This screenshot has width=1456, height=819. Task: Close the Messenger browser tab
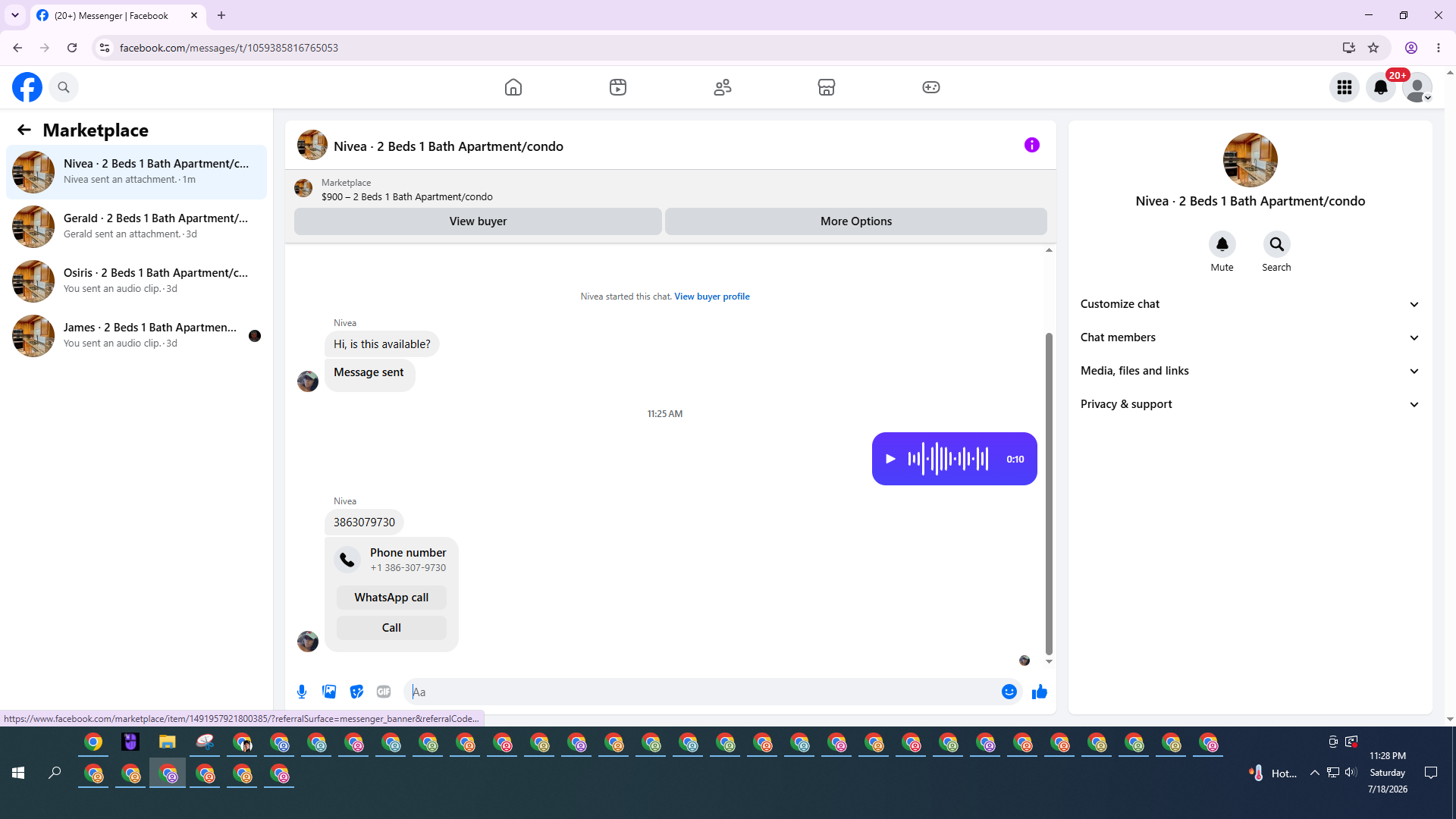point(194,15)
